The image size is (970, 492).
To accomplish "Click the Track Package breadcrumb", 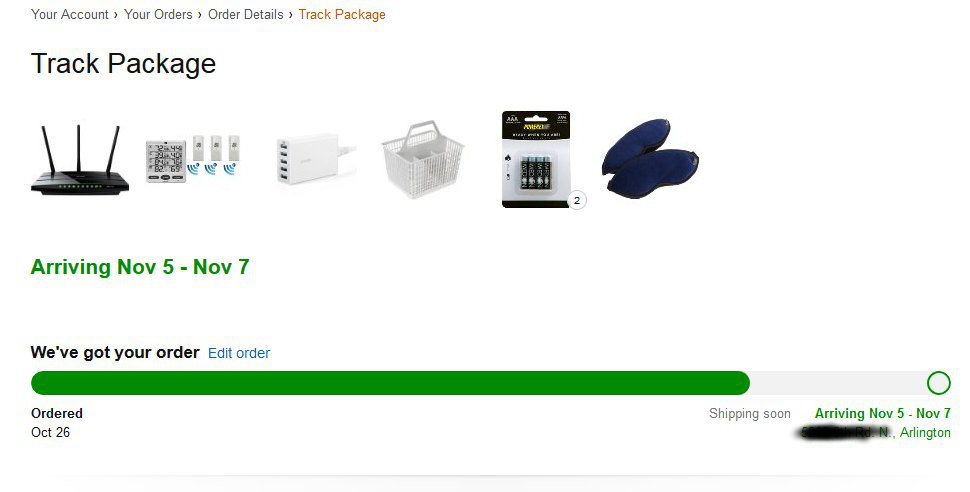I will click(342, 14).
